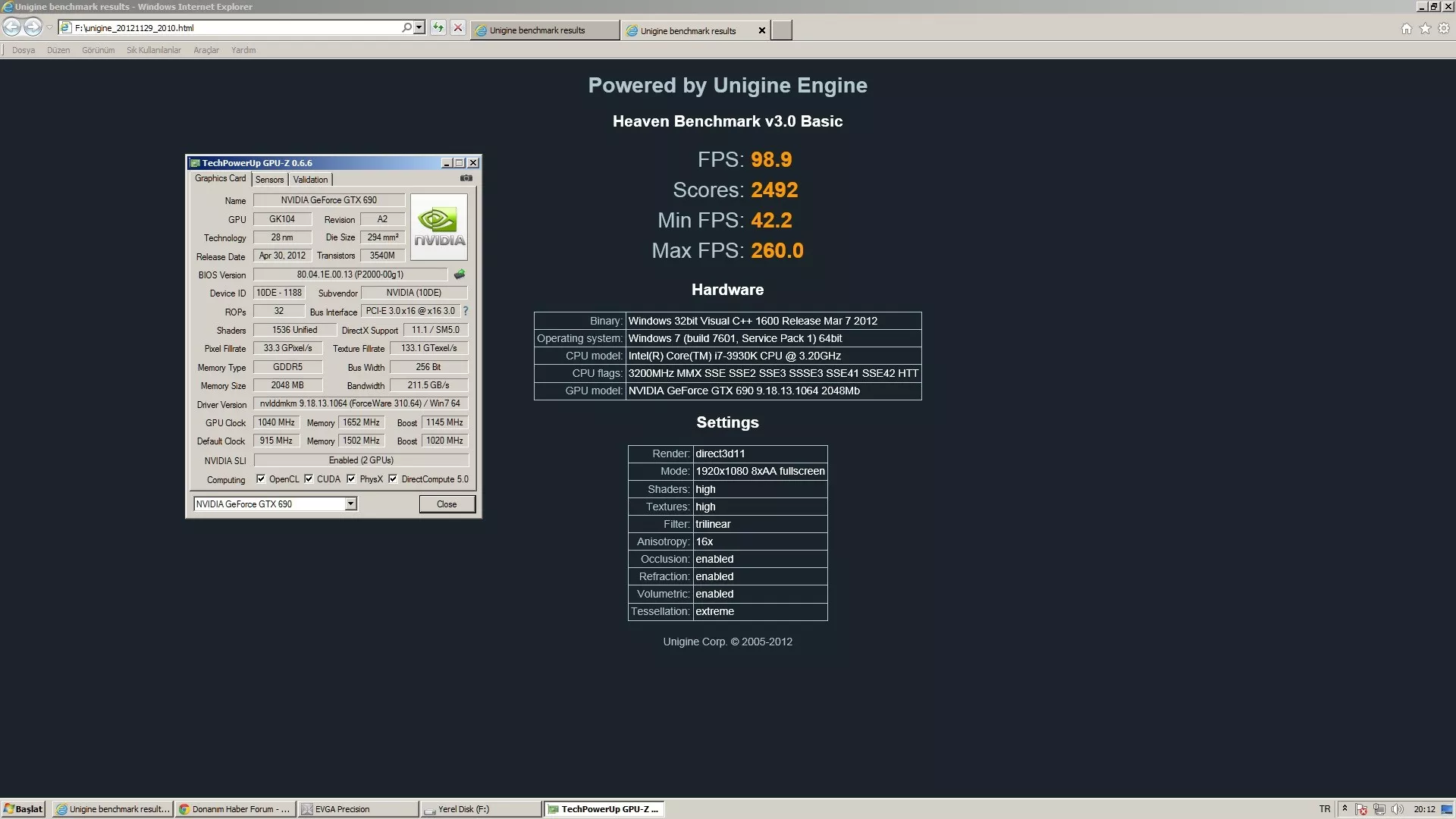
Task: Show hidden tray icons chevron
Action: pos(1345,809)
